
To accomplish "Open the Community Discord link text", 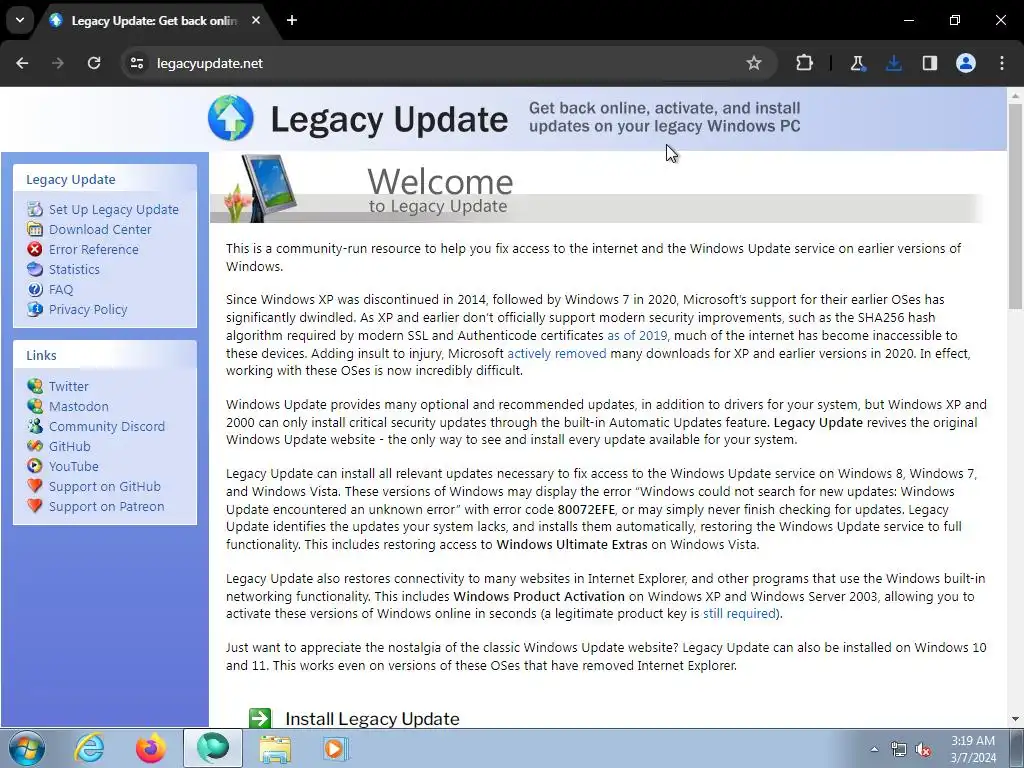I will coord(107,426).
